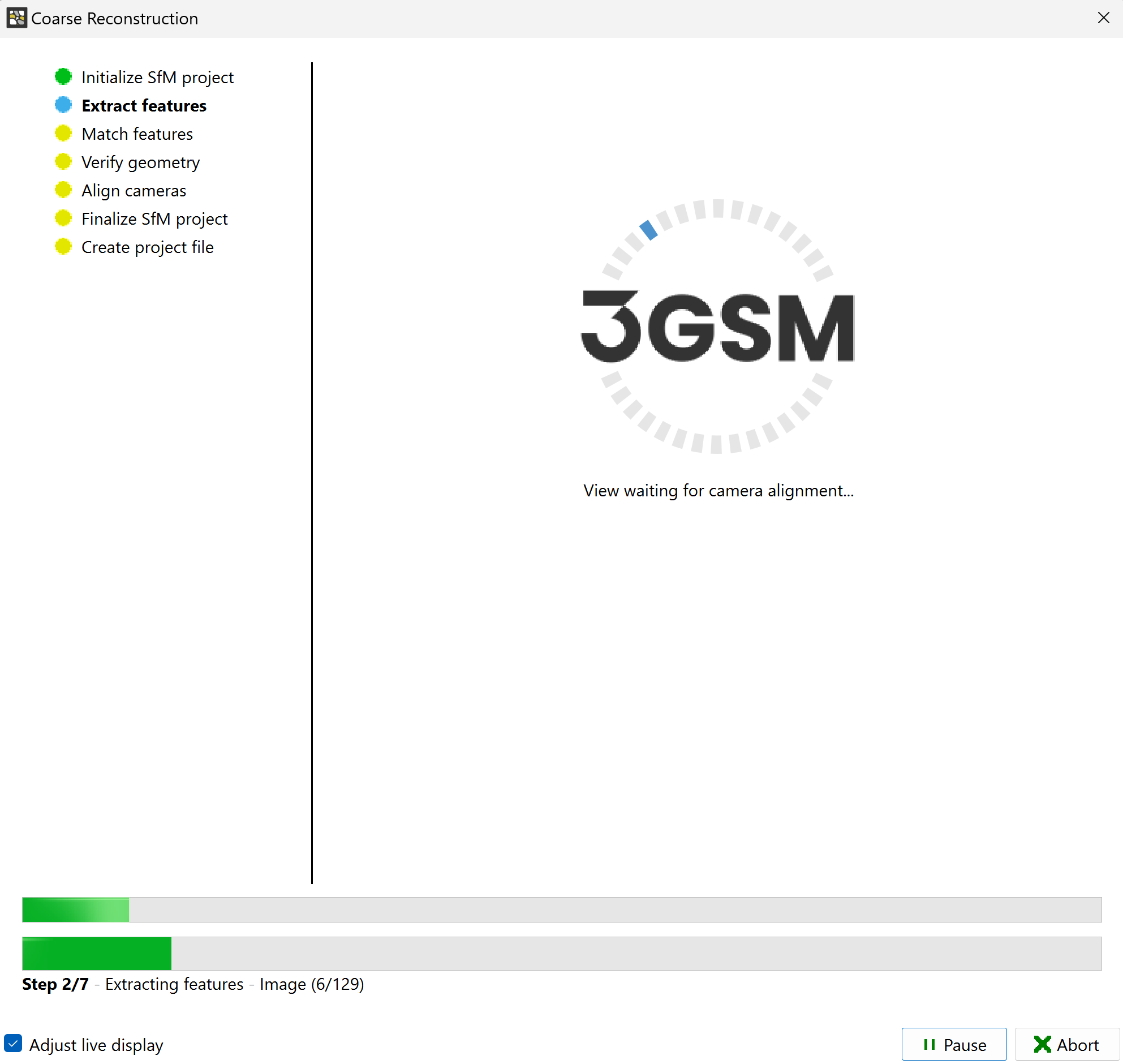This screenshot has height=1064, width=1123.
Task: Toggle the Adjust live display checkbox
Action: [13, 1044]
